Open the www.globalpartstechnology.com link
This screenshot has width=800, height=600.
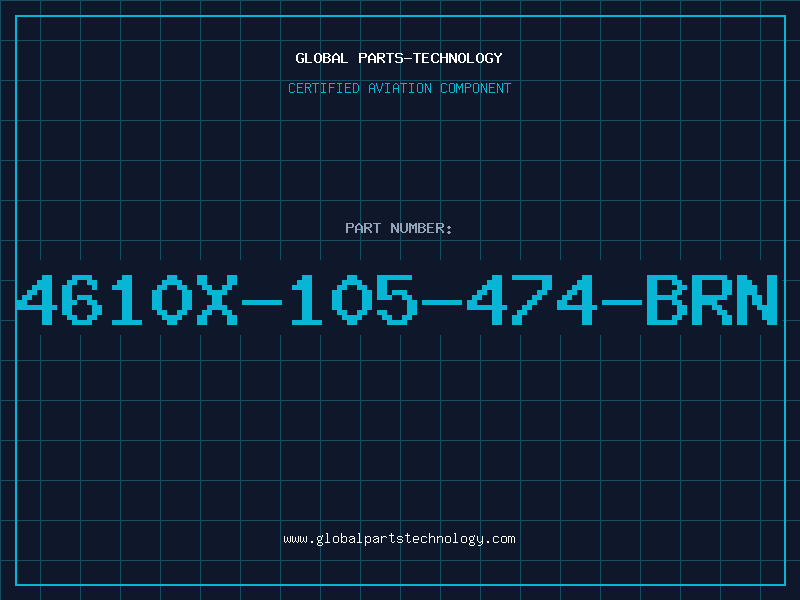pos(399,539)
